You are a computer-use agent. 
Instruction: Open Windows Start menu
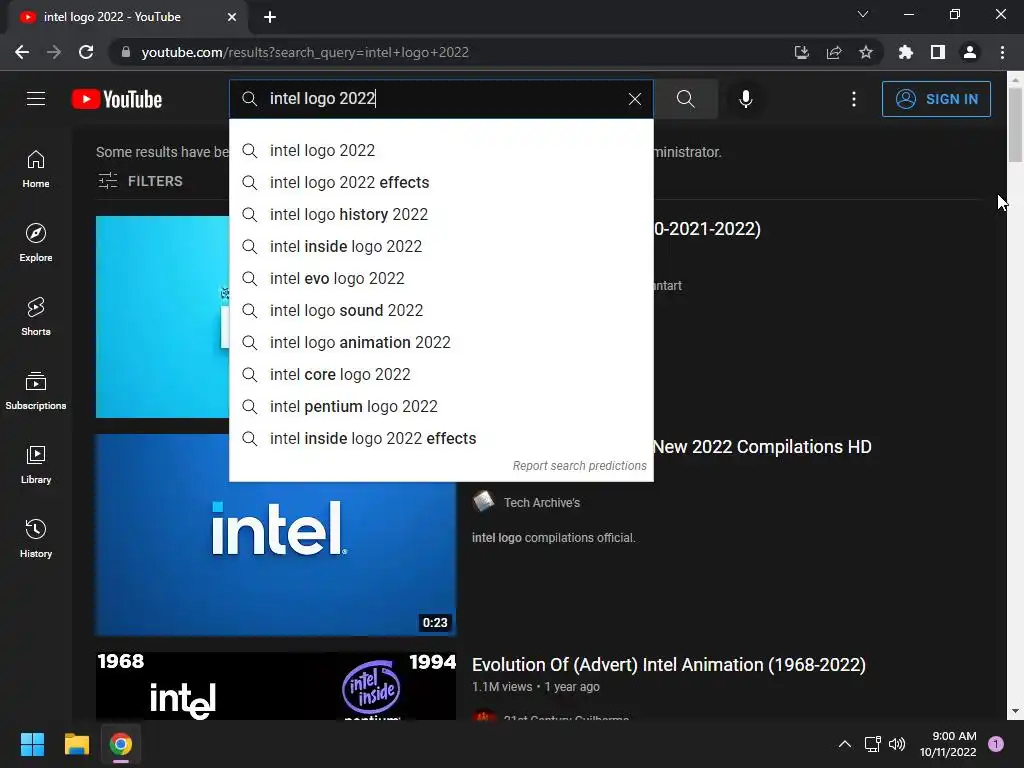point(32,744)
